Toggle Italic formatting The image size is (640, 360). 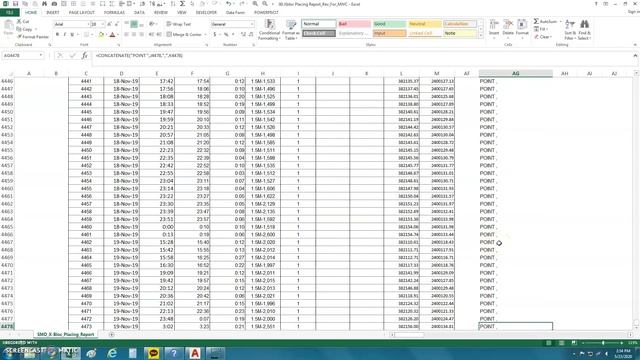64,35
